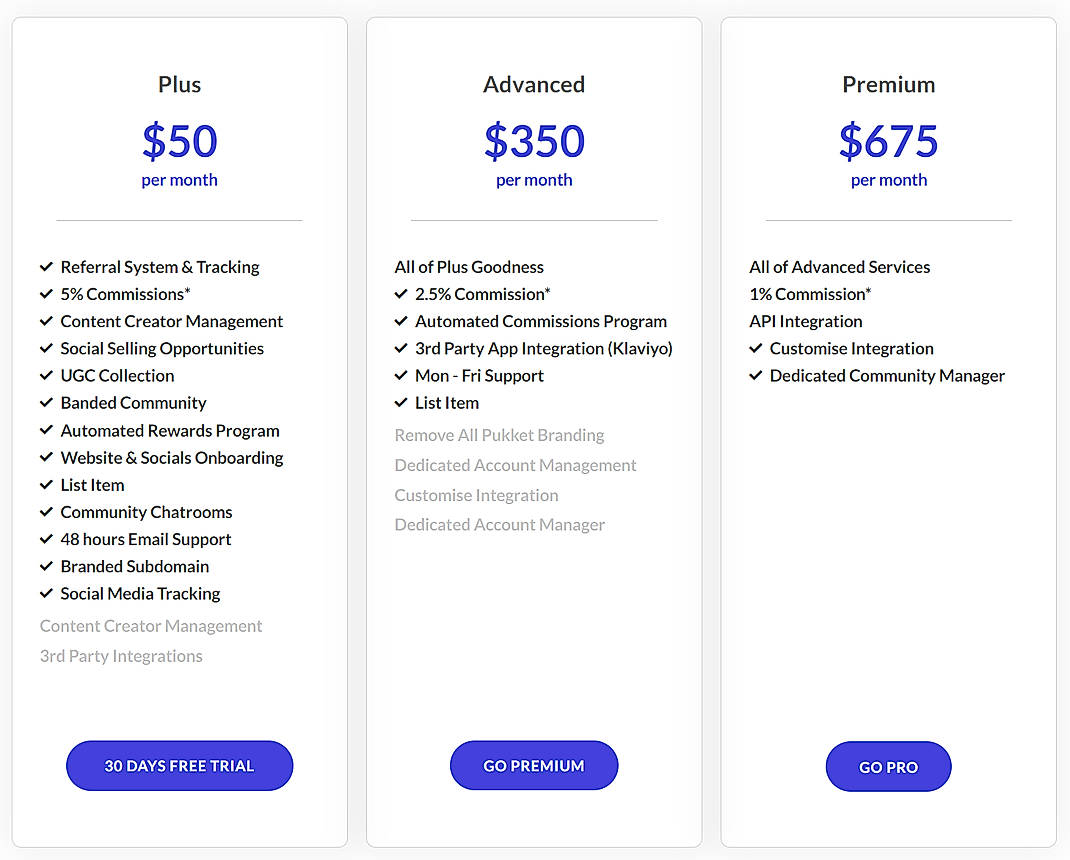Click the checkmark beside Referral System & Tracking
The image size is (1070, 860).
(46, 267)
